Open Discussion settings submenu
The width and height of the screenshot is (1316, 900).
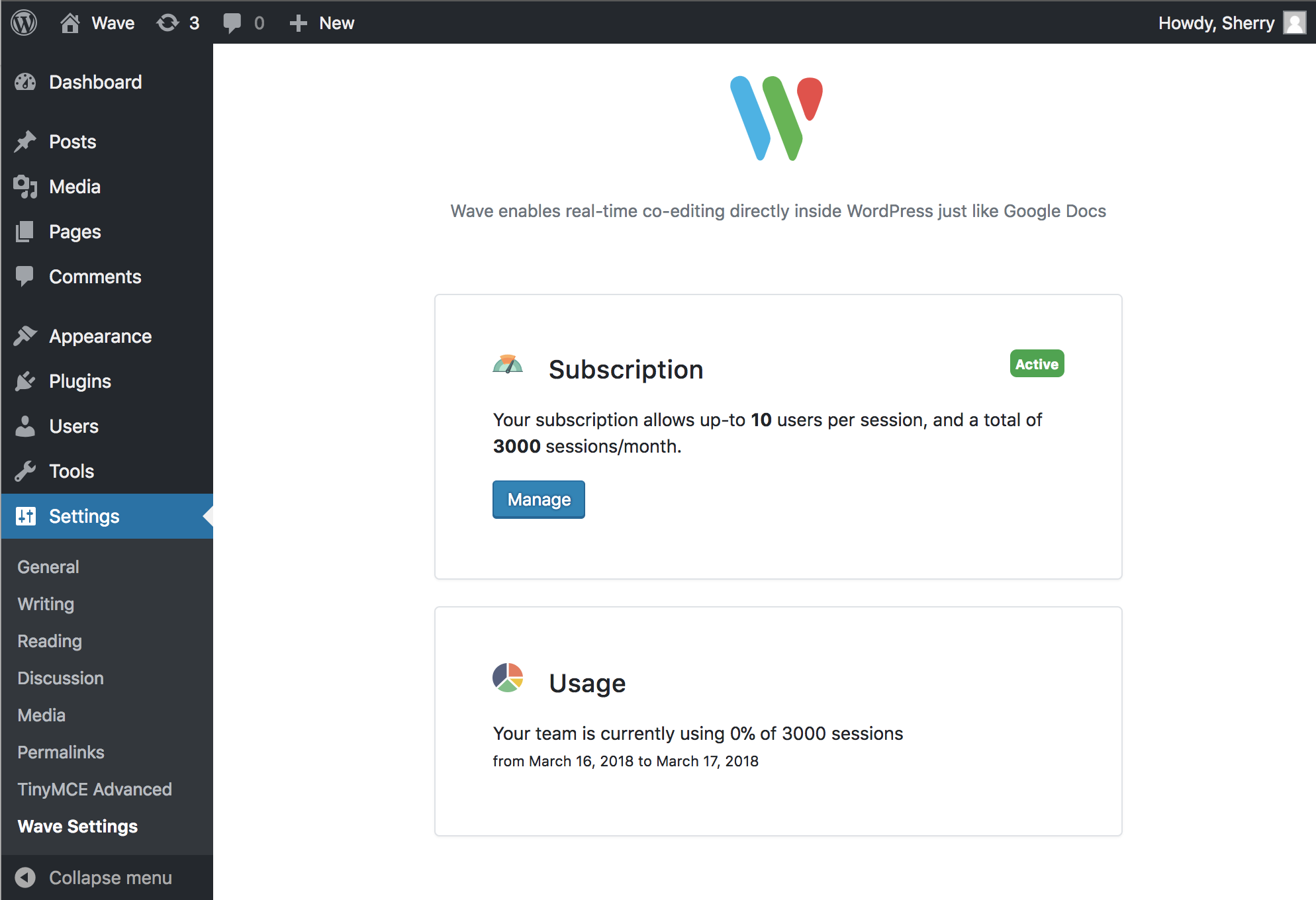(x=60, y=678)
